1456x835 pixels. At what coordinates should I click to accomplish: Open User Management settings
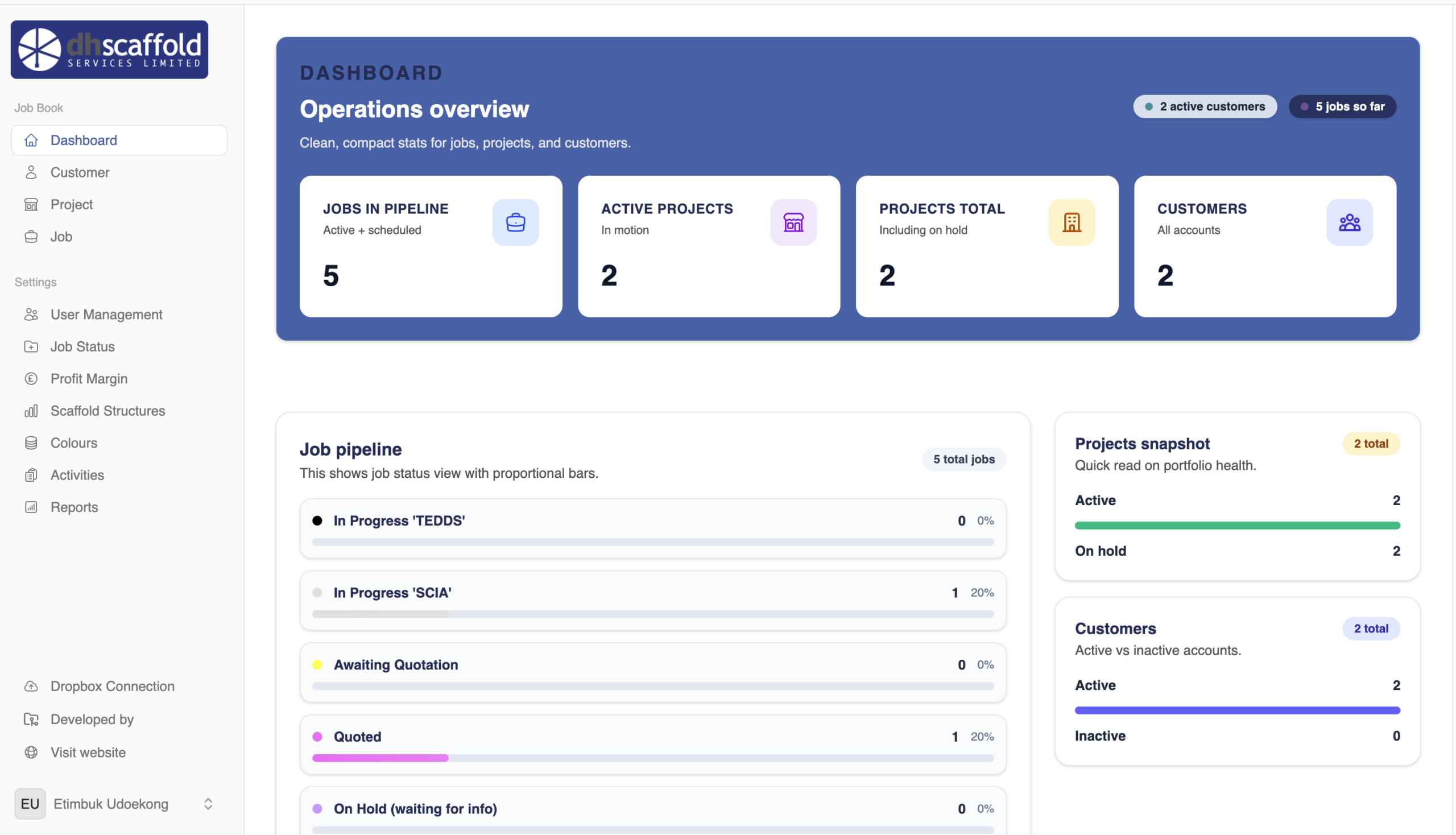[x=119, y=315]
